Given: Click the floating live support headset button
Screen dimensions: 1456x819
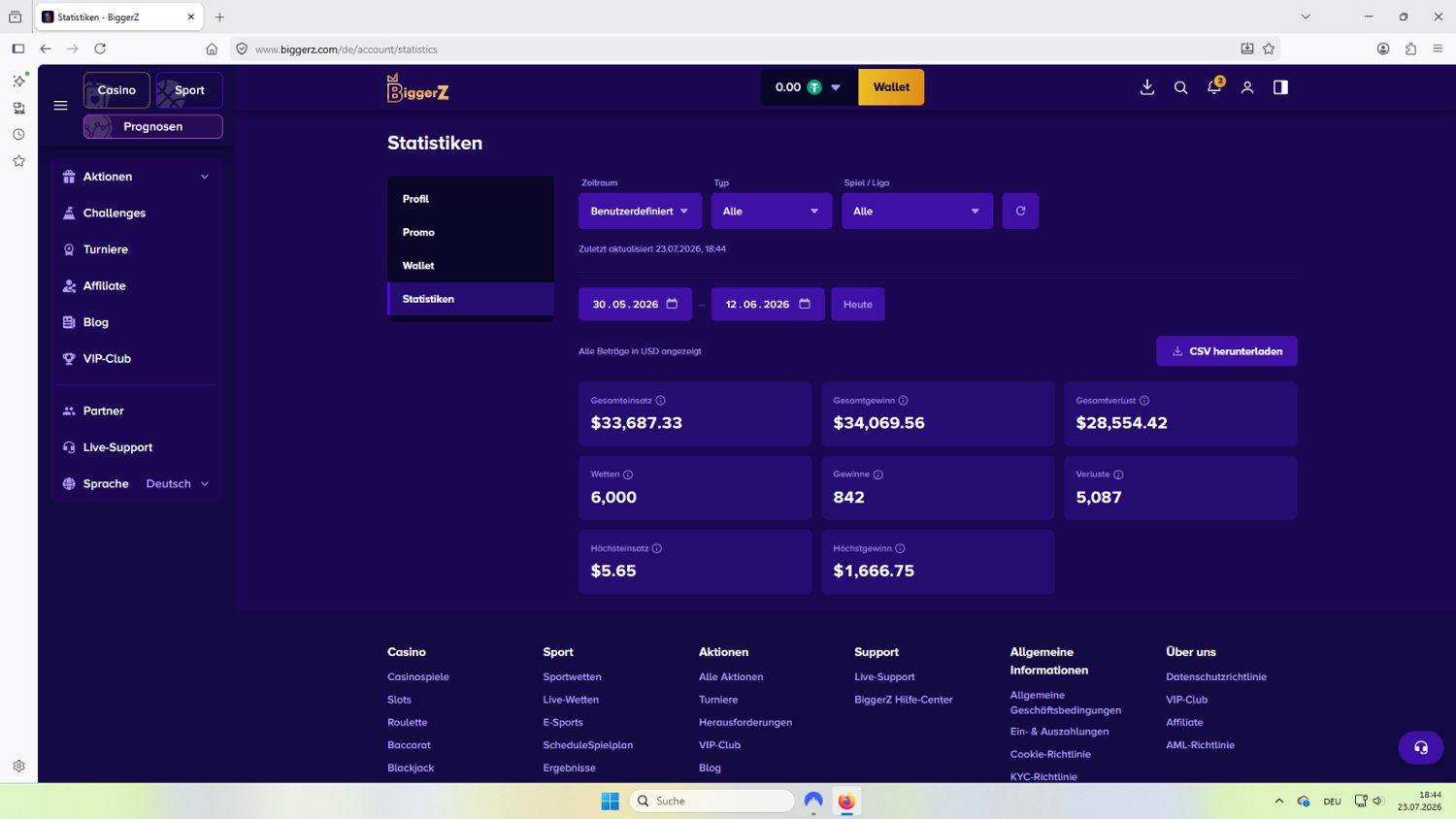Looking at the screenshot, I should coord(1421,747).
